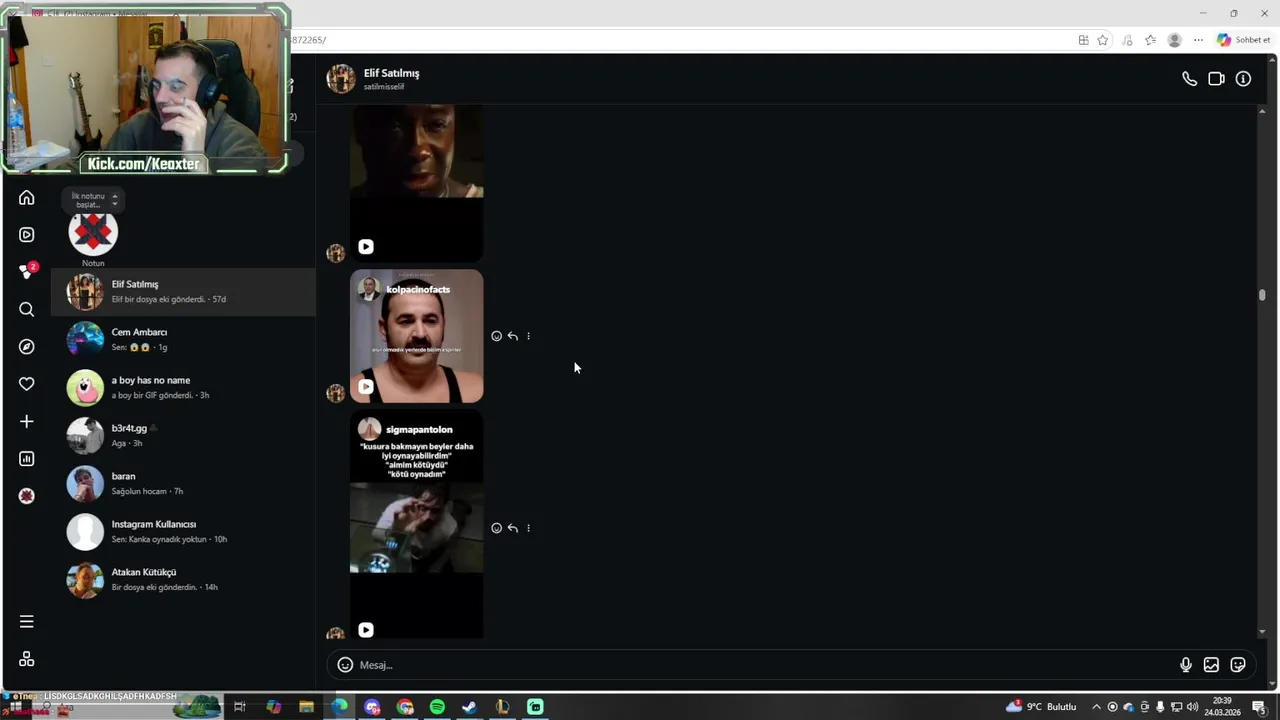This screenshot has height=720, width=1280.
Task: Open Edge favorites list icon
Action: pos(1150,40)
